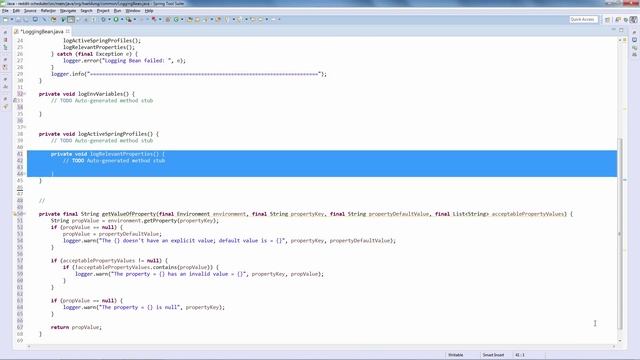Image resolution: width=640 pixels, height=360 pixels.
Task: Click the Run External Tools icon
Action: click(x=129, y=19)
